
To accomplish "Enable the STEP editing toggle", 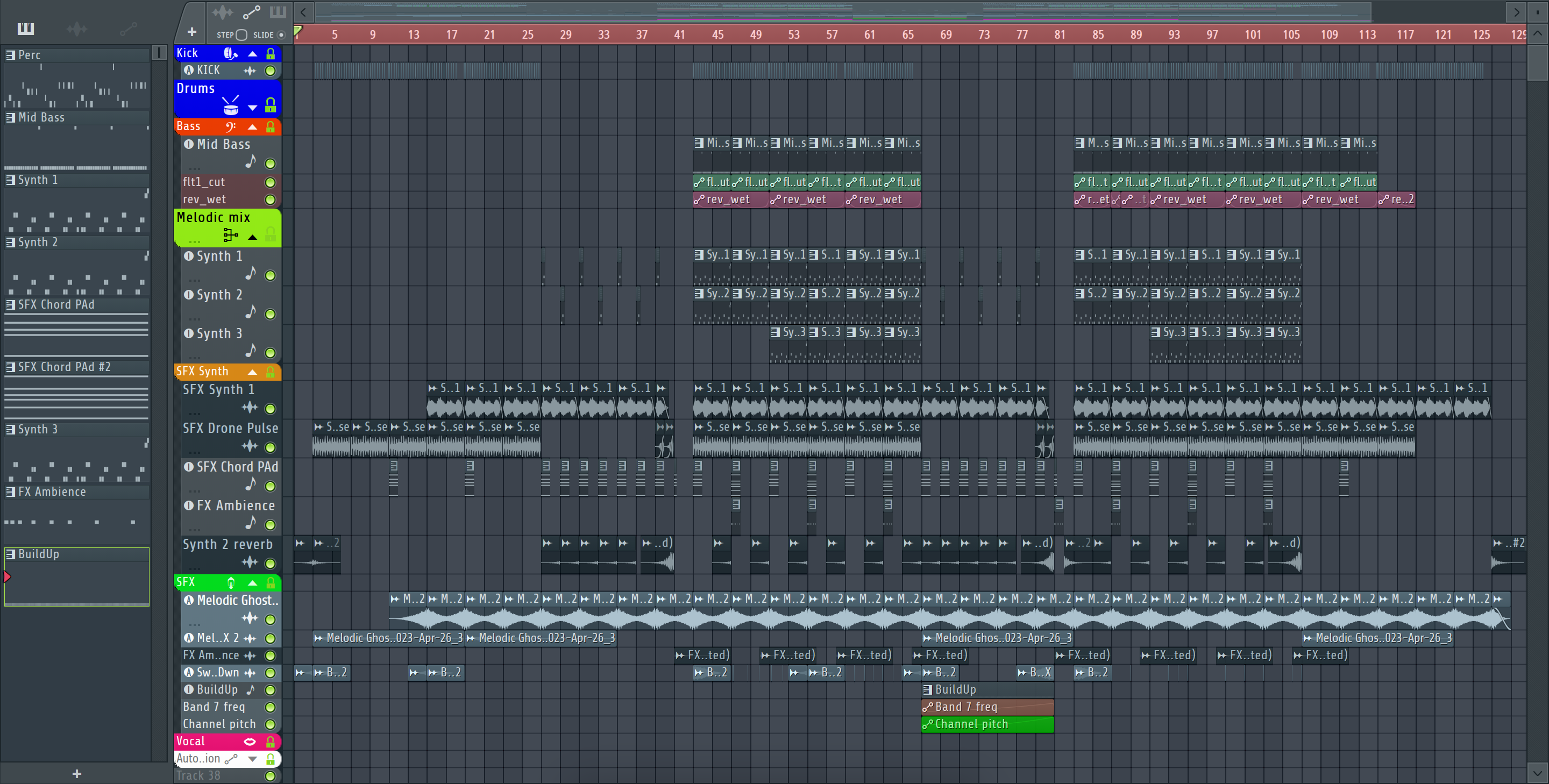I will [241, 35].
